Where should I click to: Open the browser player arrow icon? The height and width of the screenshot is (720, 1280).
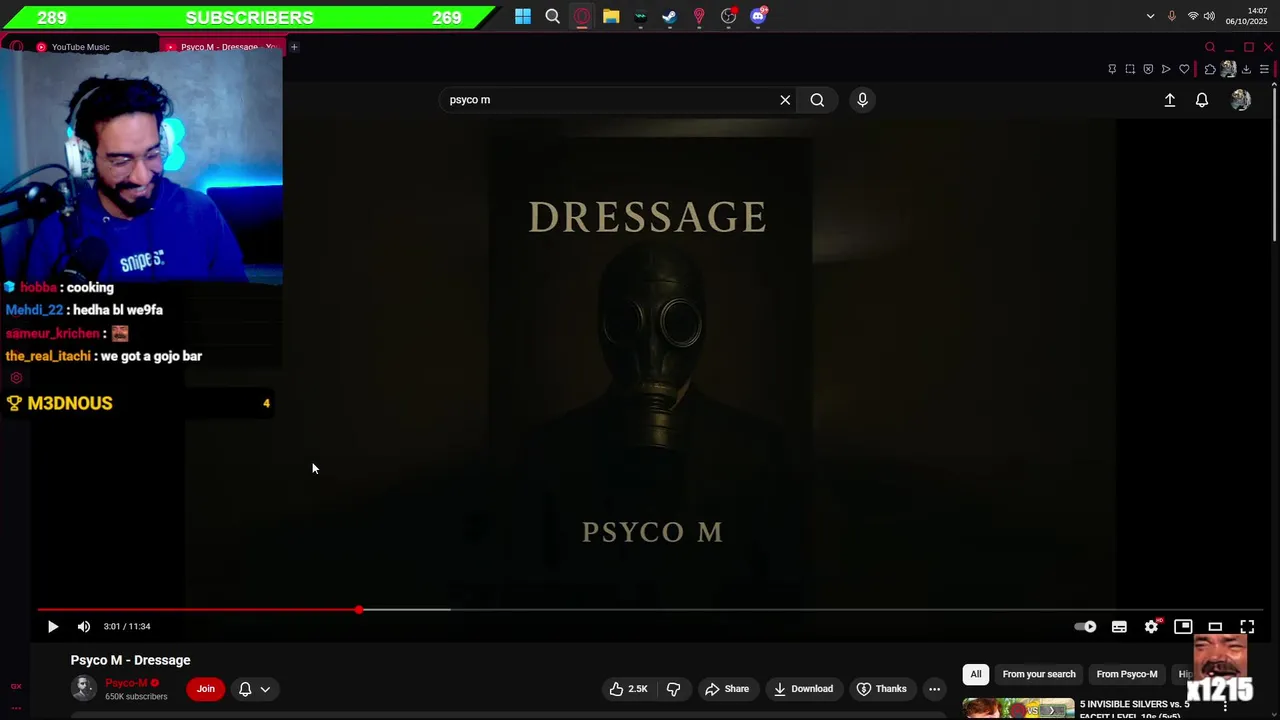pos(1166,69)
